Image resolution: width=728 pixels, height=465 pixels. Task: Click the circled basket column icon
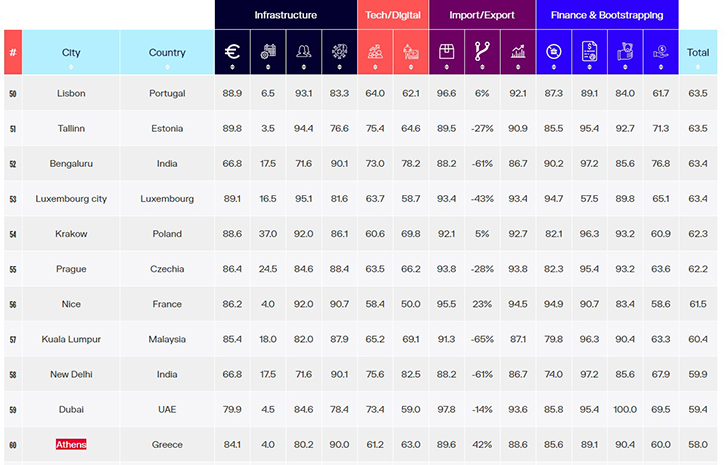click(553, 51)
